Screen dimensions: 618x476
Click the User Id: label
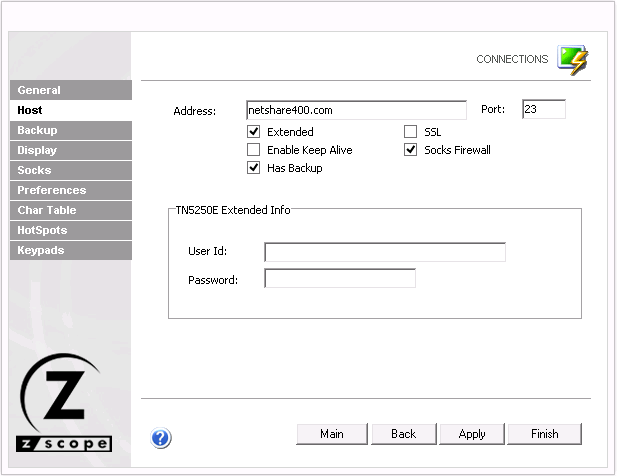[x=207, y=251]
